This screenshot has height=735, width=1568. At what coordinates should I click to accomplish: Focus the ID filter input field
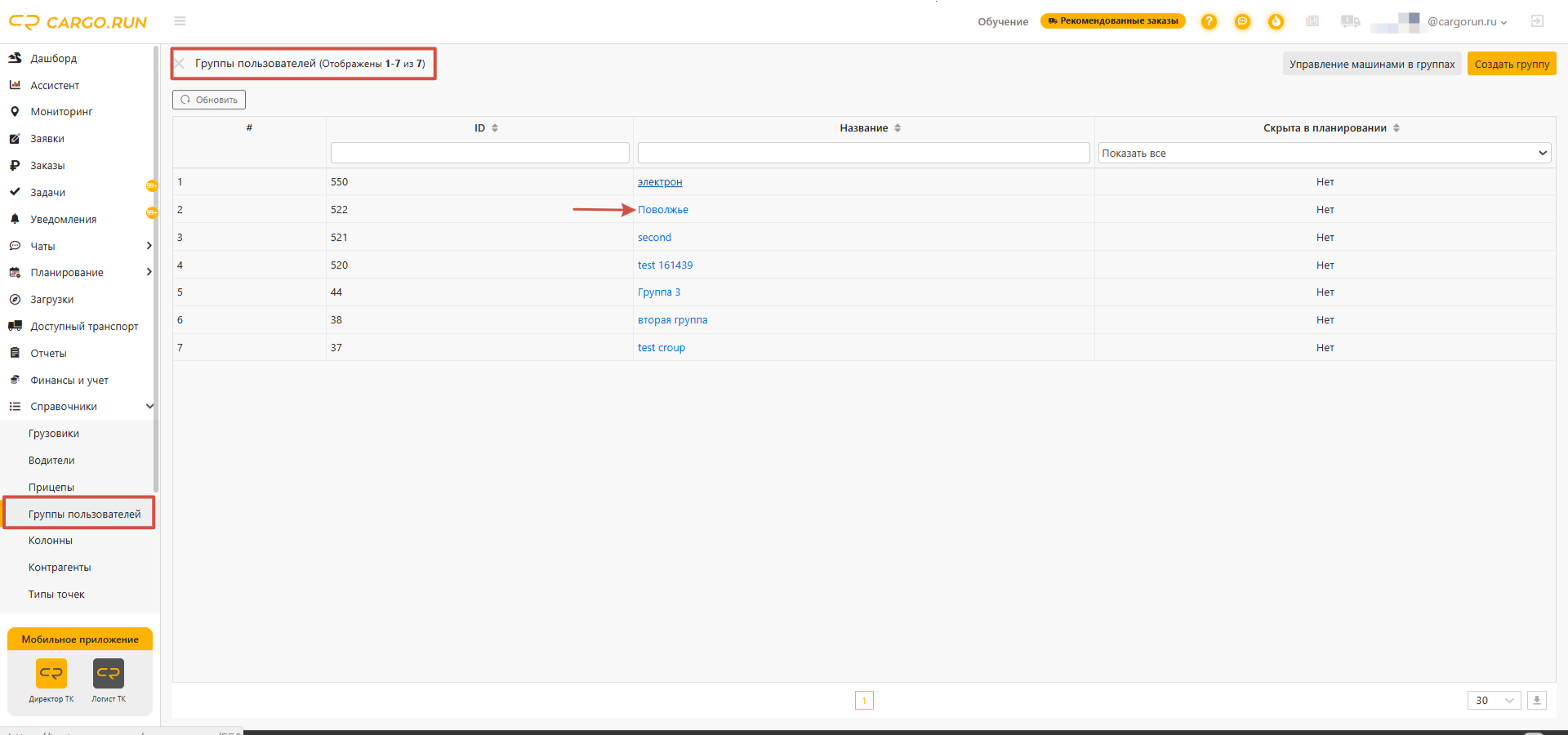[480, 153]
